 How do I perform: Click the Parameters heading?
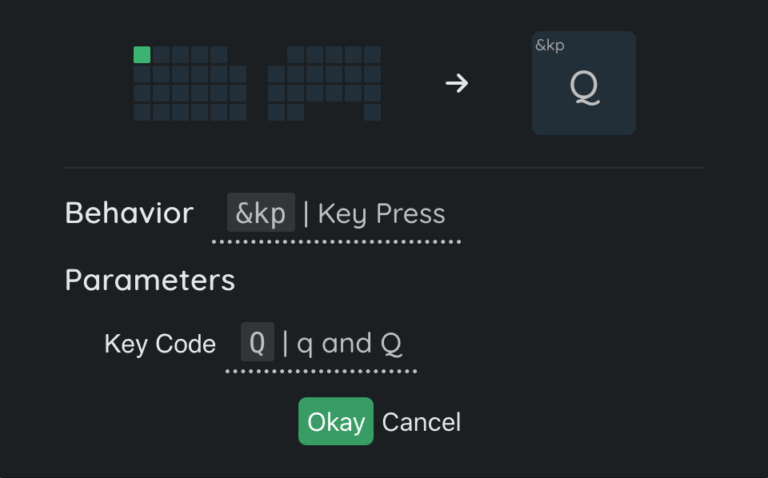[x=150, y=279]
